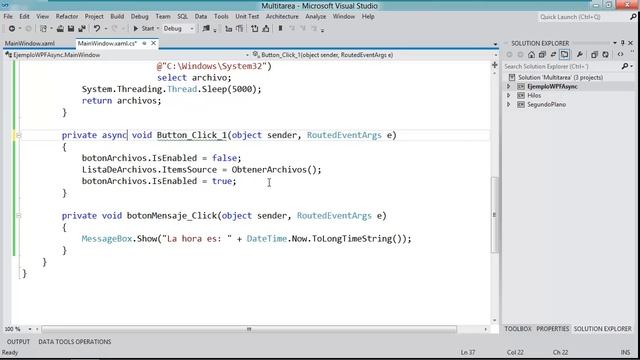Click the New Project toolbar icon
The image size is (640, 360).
[x=43, y=29]
